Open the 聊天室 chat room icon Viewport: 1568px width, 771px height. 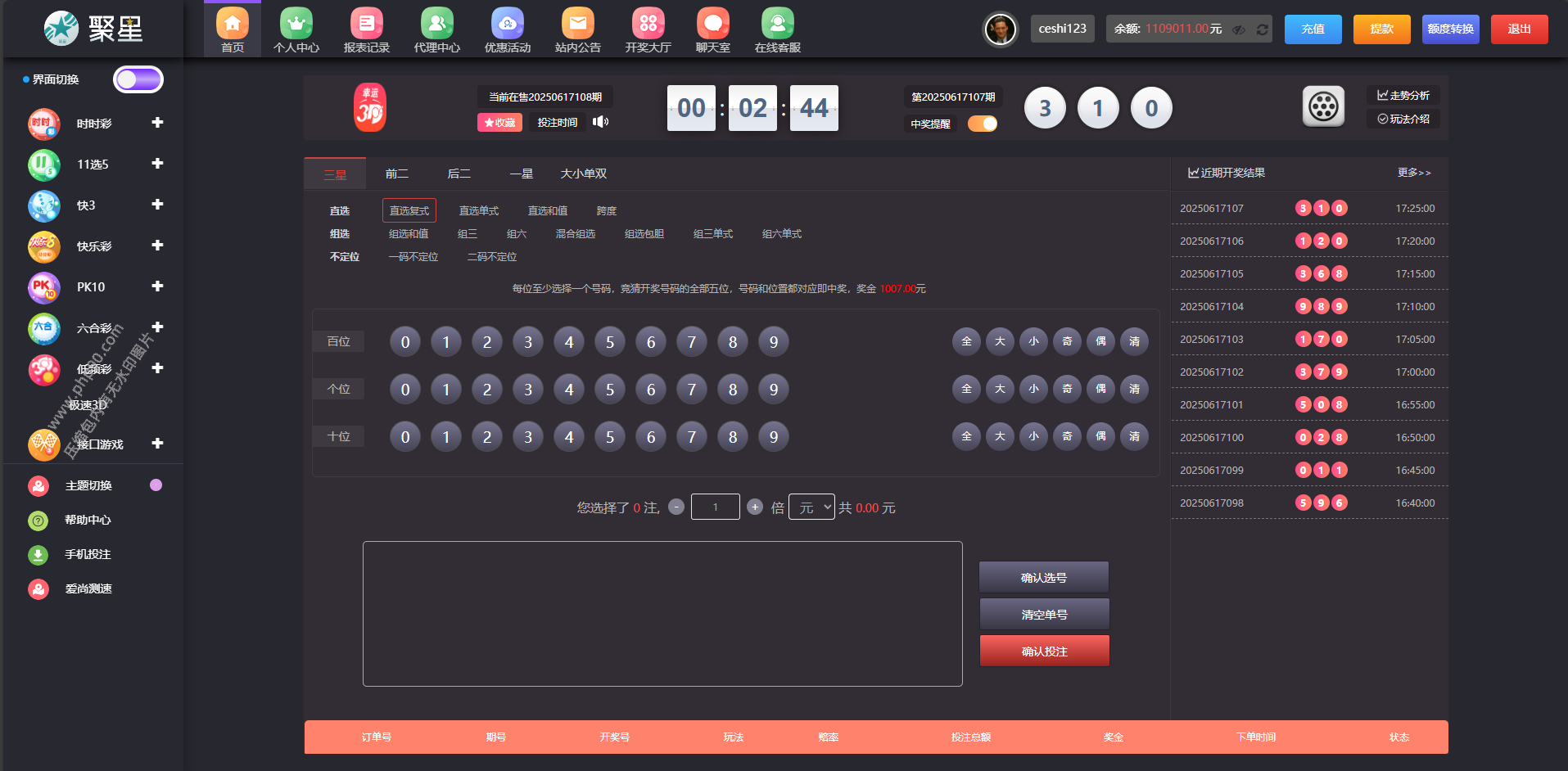coord(712,25)
